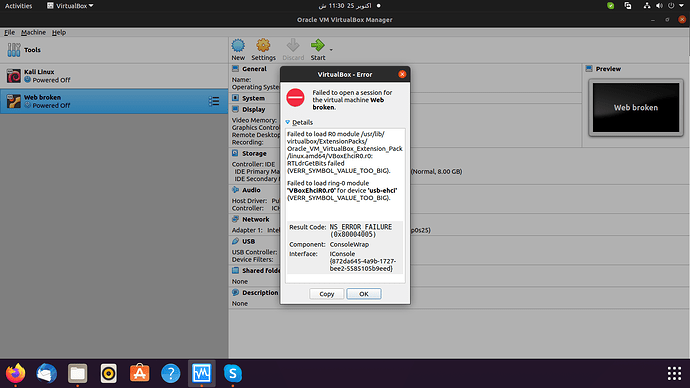
Task: Click the VirtualBox dock icon
Action: tap(202, 373)
